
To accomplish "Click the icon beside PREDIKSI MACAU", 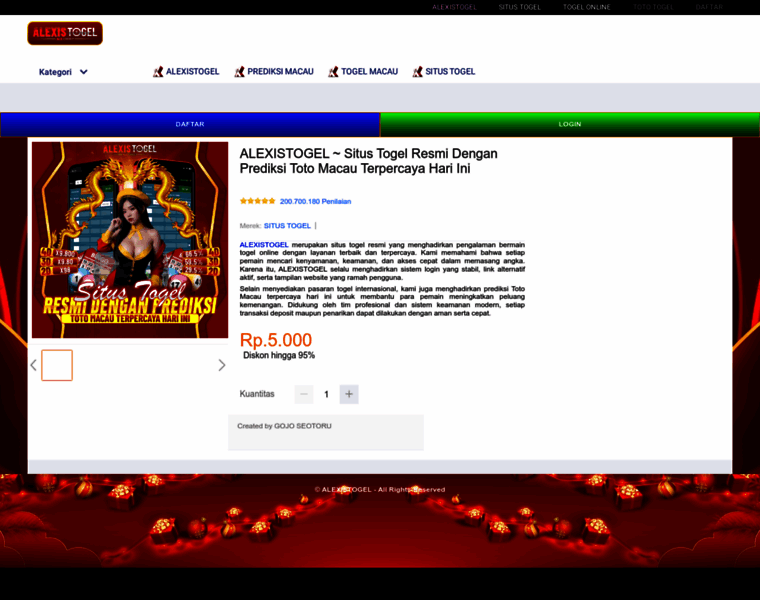I will [x=239, y=72].
